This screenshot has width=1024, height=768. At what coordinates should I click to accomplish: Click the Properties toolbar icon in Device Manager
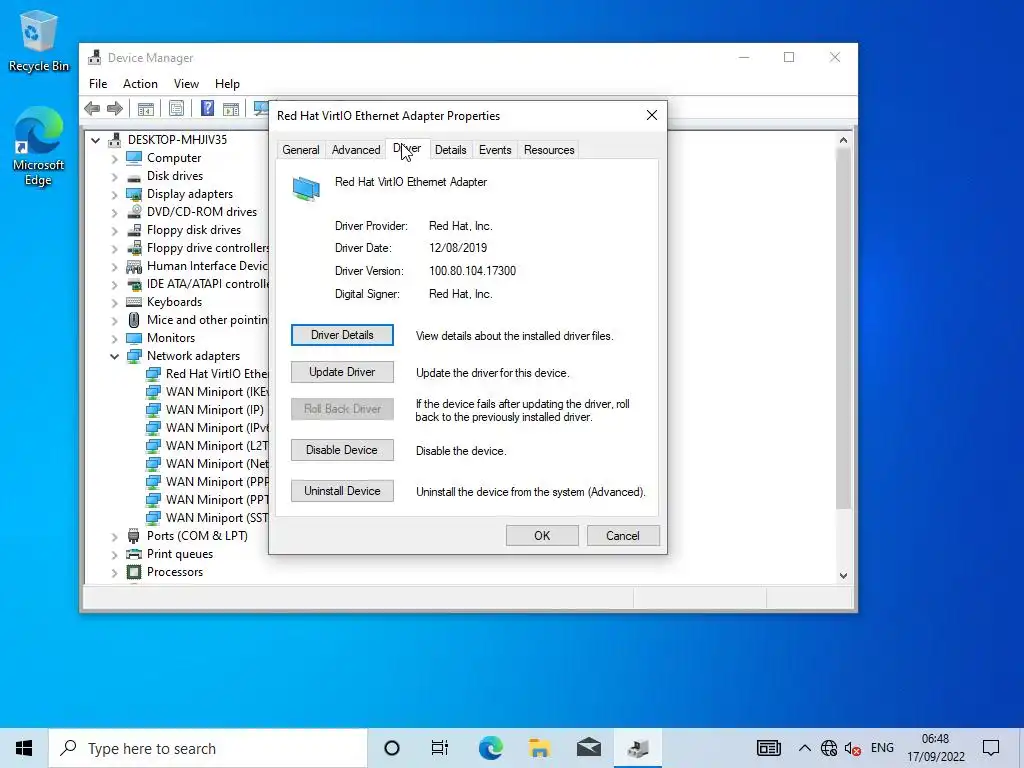pyautogui.click(x=176, y=108)
